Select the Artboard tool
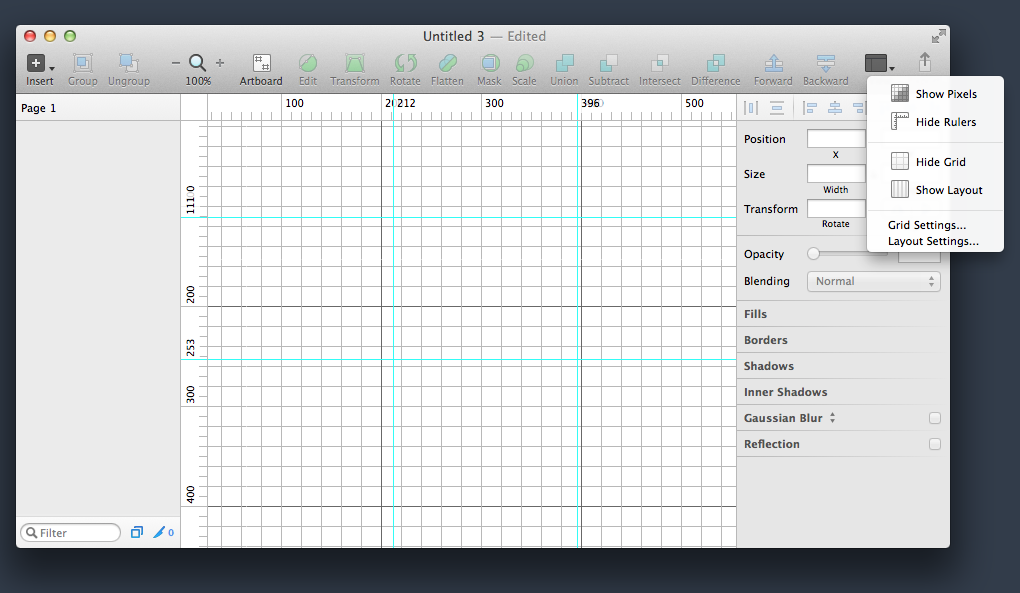The image size is (1020, 593). click(x=260, y=63)
